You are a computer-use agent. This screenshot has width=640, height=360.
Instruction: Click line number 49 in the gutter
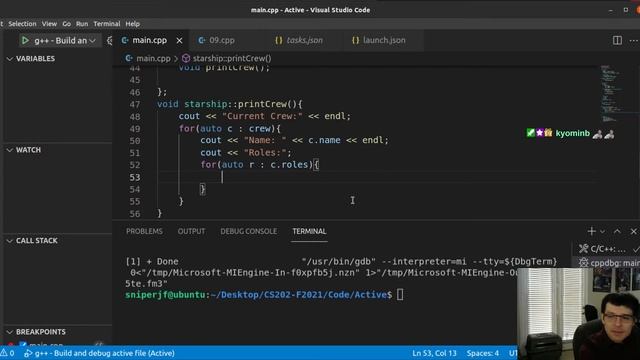(x=135, y=129)
